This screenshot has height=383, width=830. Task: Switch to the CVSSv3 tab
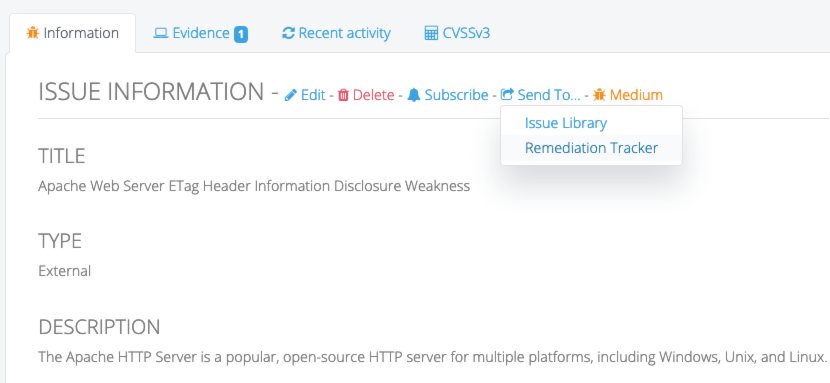(x=457, y=33)
